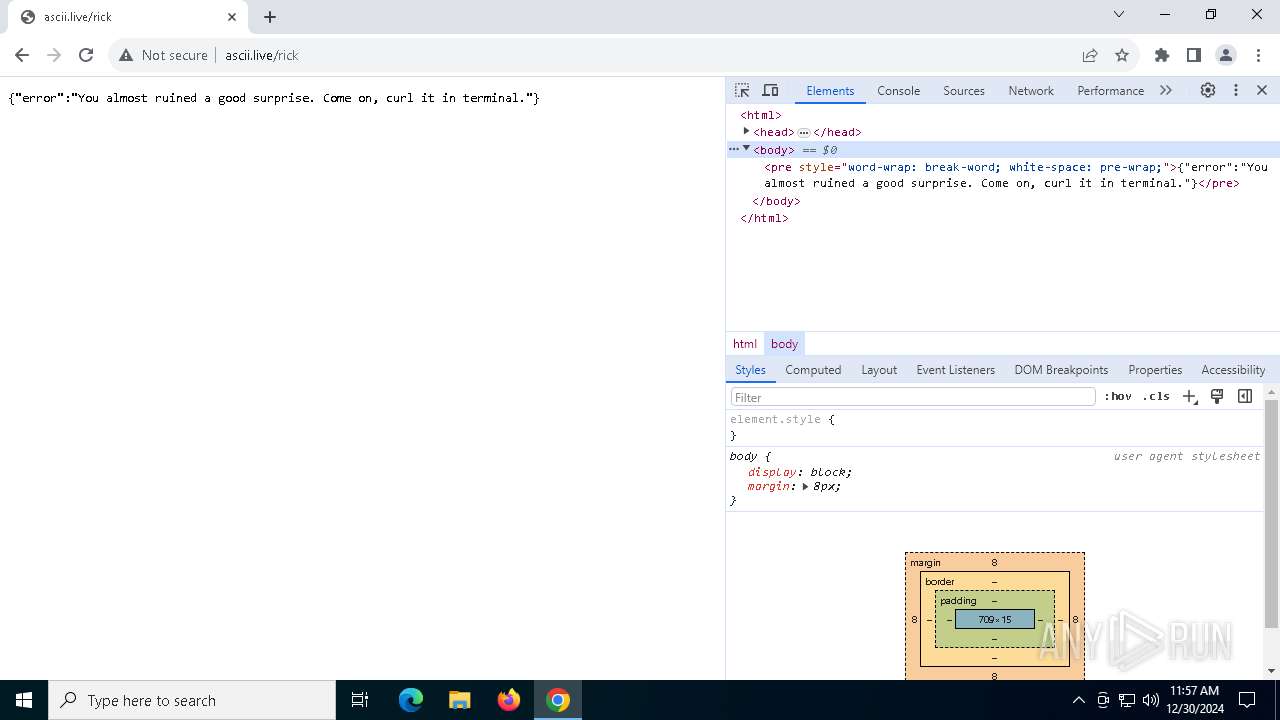This screenshot has height=720, width=1280.
Task: Open the Network tab
Action: point(1031,90)
